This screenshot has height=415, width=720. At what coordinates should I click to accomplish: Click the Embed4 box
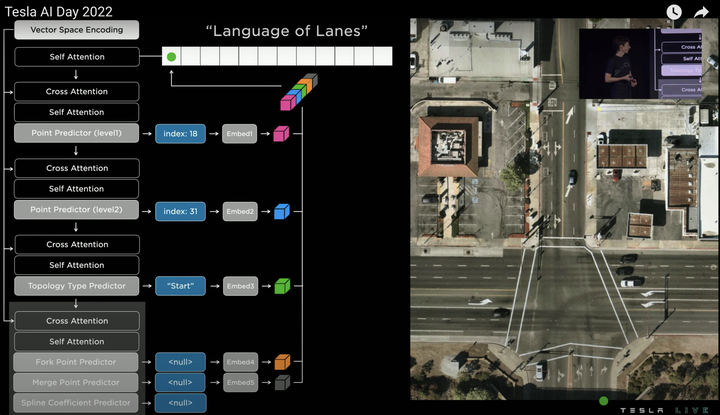pyautogui.click(x=241, y=362)
